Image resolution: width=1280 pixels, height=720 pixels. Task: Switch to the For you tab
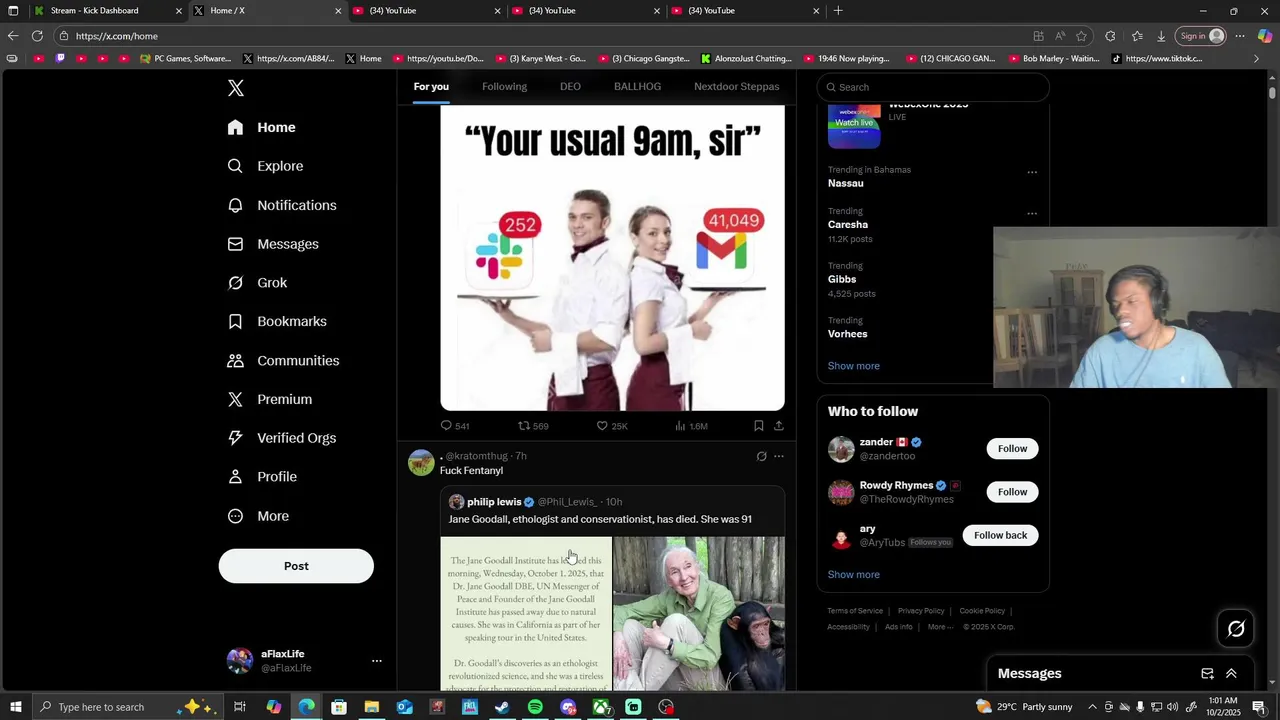431,87
